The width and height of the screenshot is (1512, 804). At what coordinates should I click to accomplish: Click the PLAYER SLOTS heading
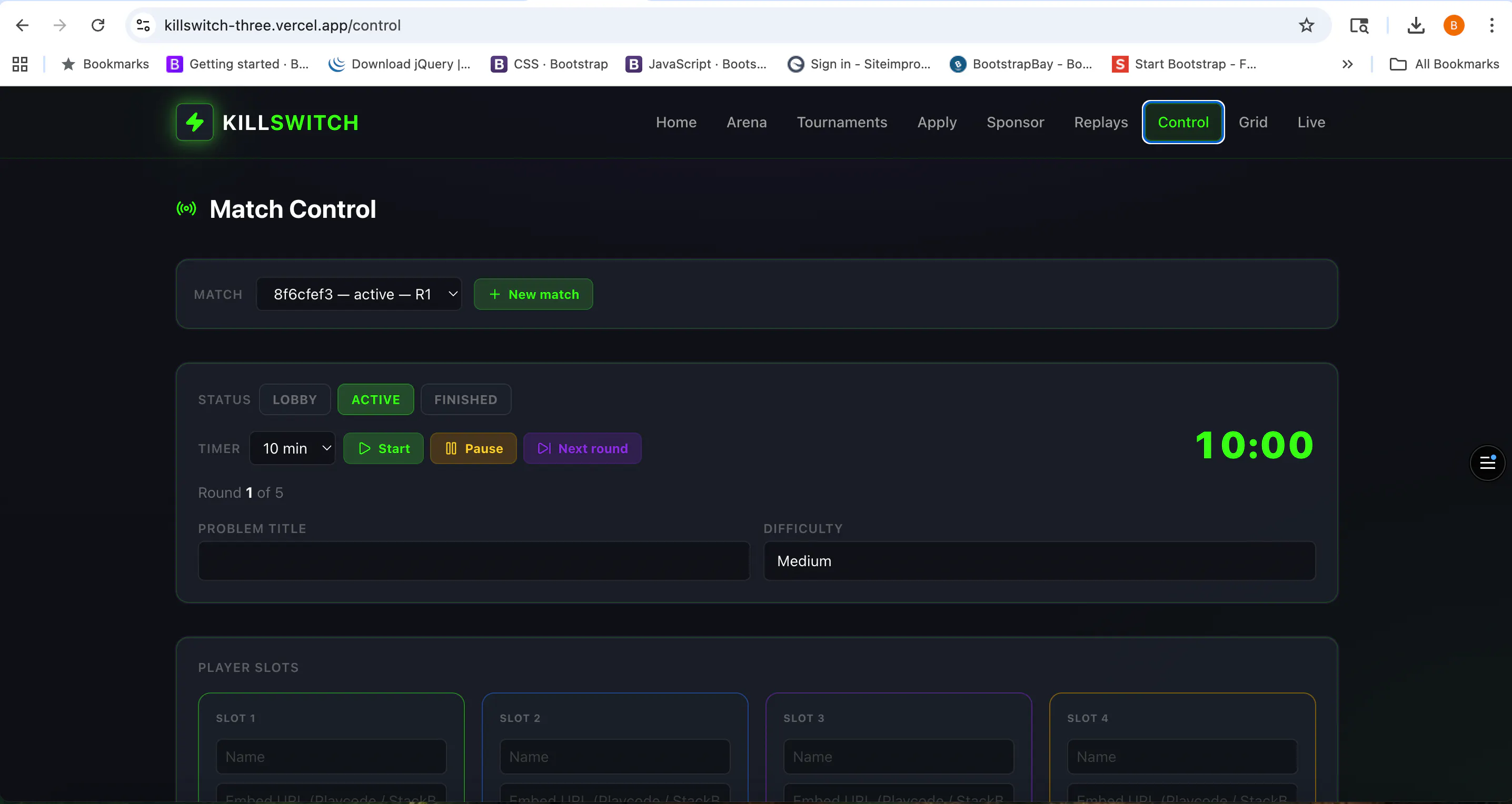pyautogui.click(x=248, y=667)
